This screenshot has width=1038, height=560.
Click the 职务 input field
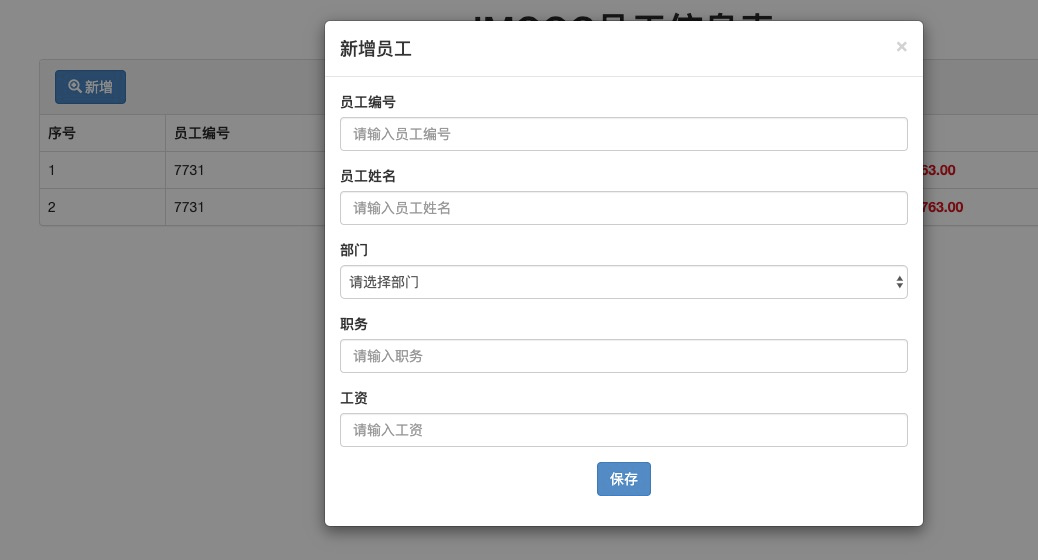click(x=624, y=356)
